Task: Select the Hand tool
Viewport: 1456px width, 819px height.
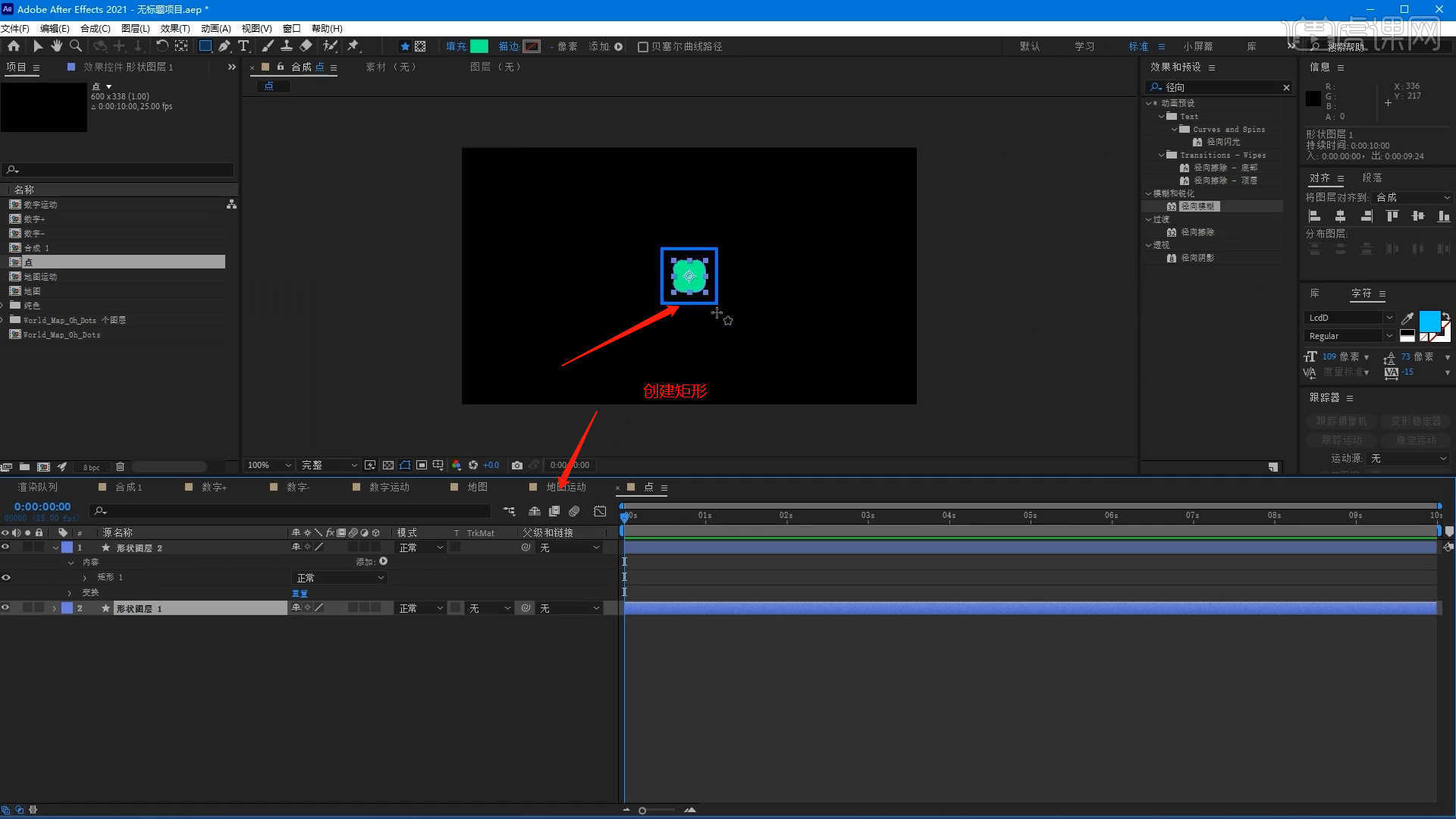Action: tap(56, 46)
